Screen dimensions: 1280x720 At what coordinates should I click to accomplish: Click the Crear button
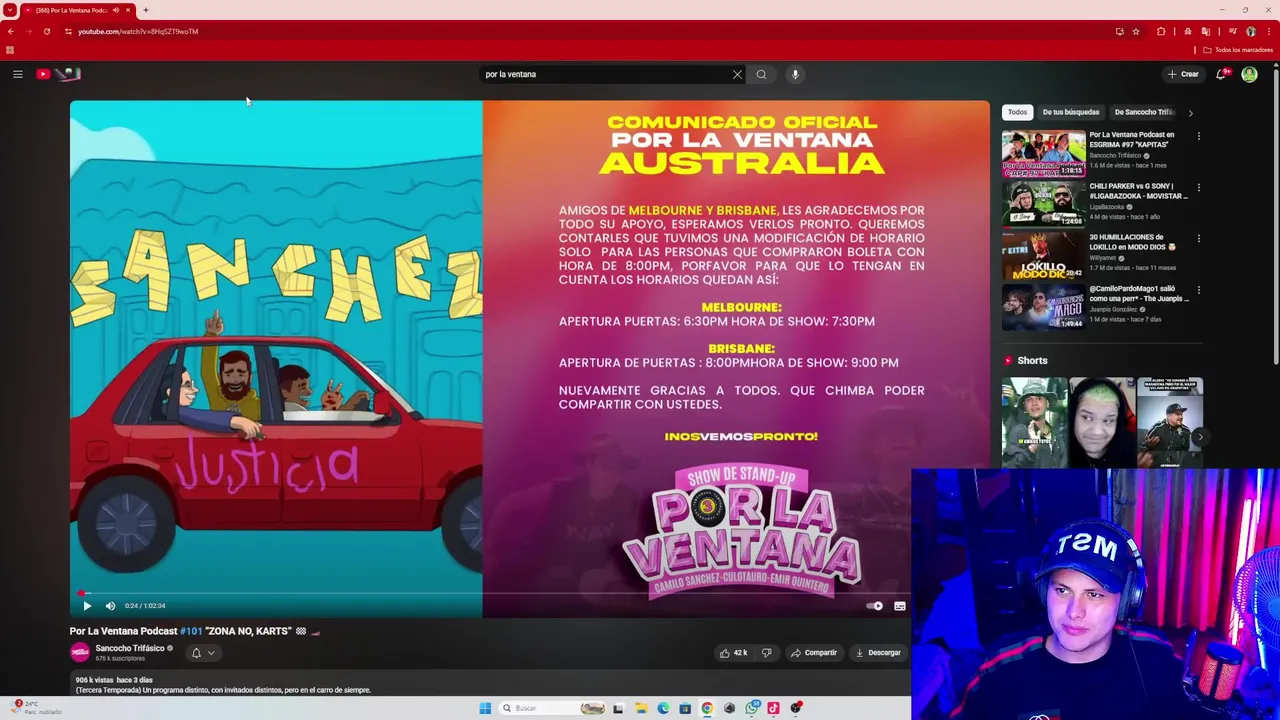pyautogui.click(x=1183, y=74)
